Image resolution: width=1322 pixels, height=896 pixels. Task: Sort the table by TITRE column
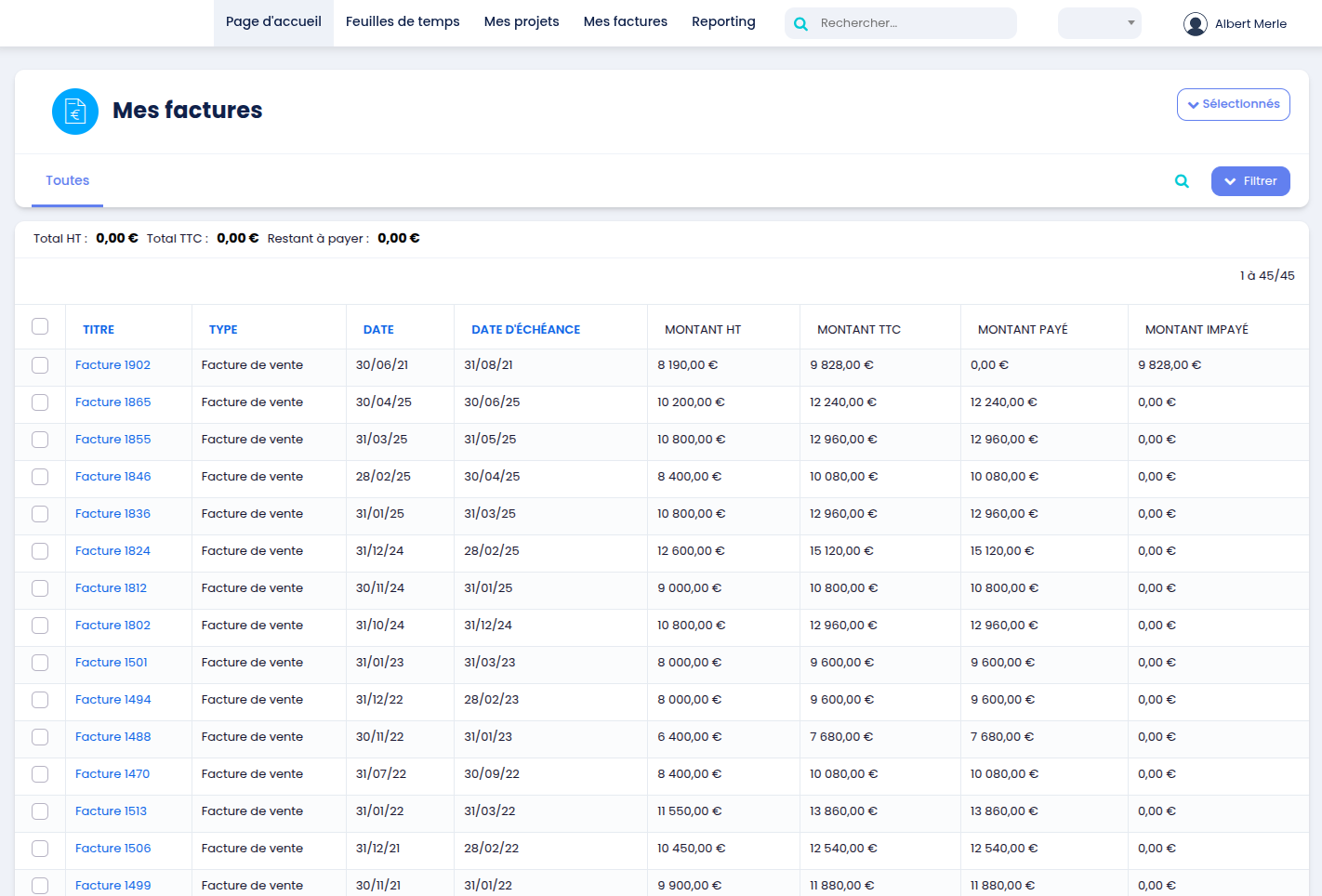[x=99, y=330]
